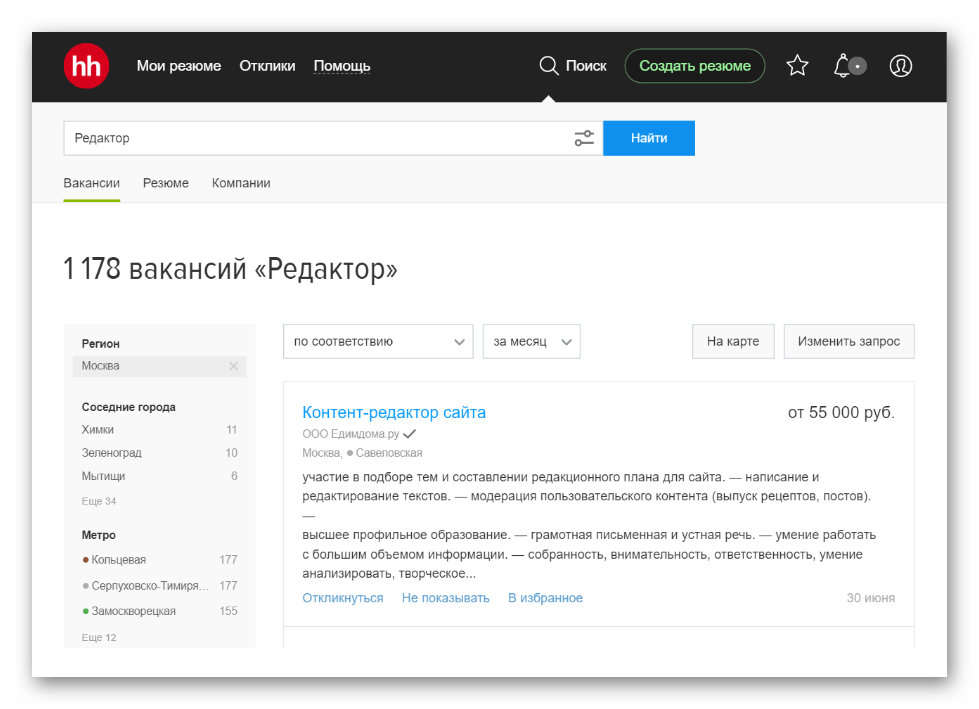The height and width of the screenshot is (709, 979).
Task: Open the Контент-редактор сайта vacancy
Action: point(393,412)
